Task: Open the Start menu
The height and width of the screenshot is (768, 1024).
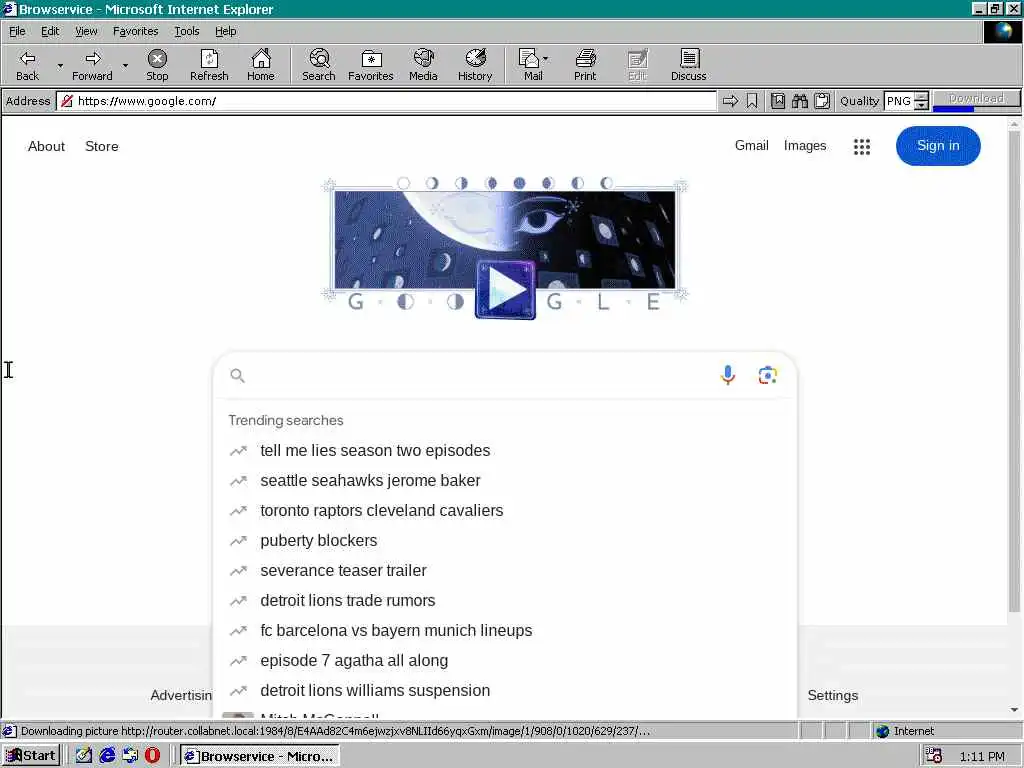Action: click(31, 756)
